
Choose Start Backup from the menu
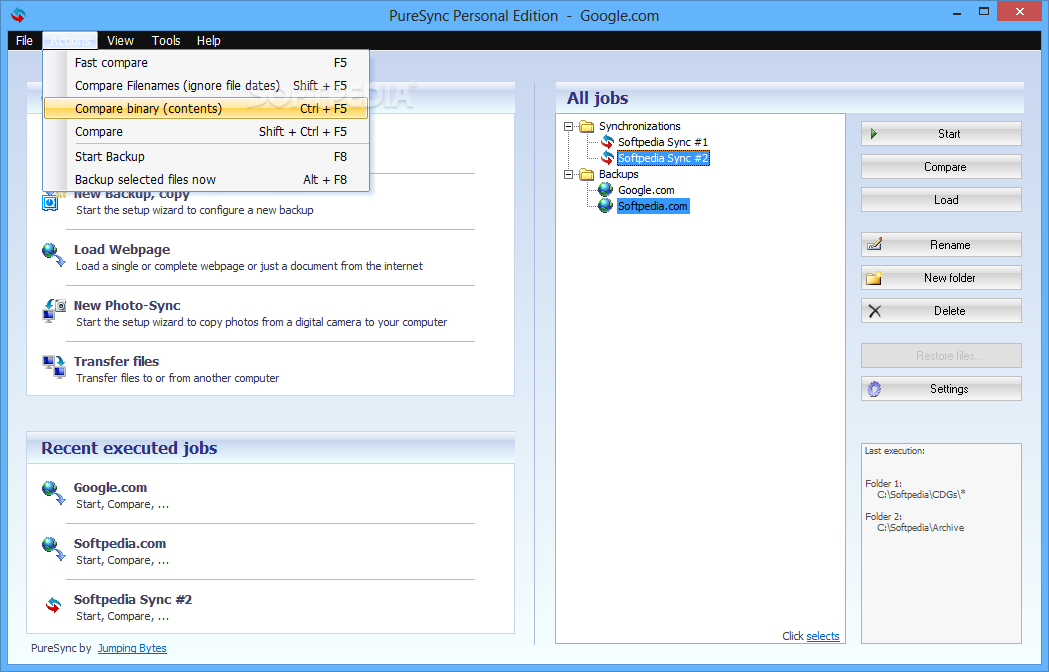point(206,157)
